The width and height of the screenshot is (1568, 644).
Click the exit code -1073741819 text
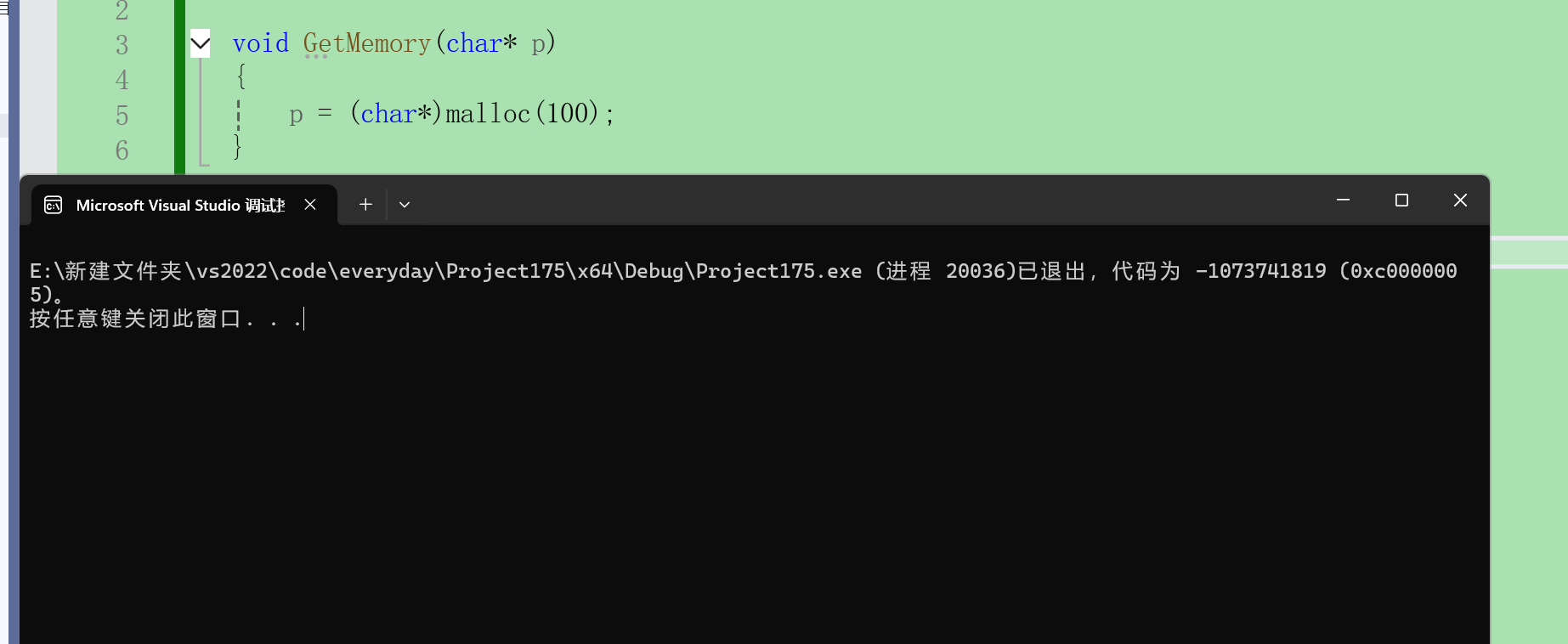point(1260,271)
